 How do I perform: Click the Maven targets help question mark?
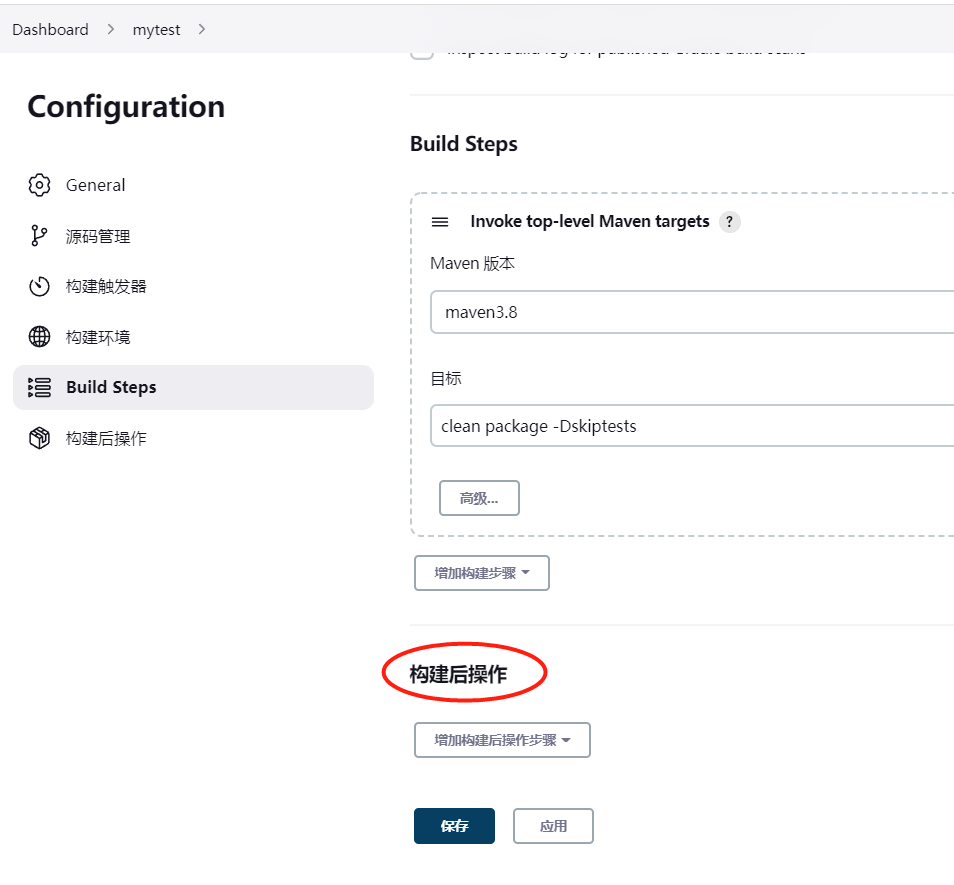click(x=730, y=222)
